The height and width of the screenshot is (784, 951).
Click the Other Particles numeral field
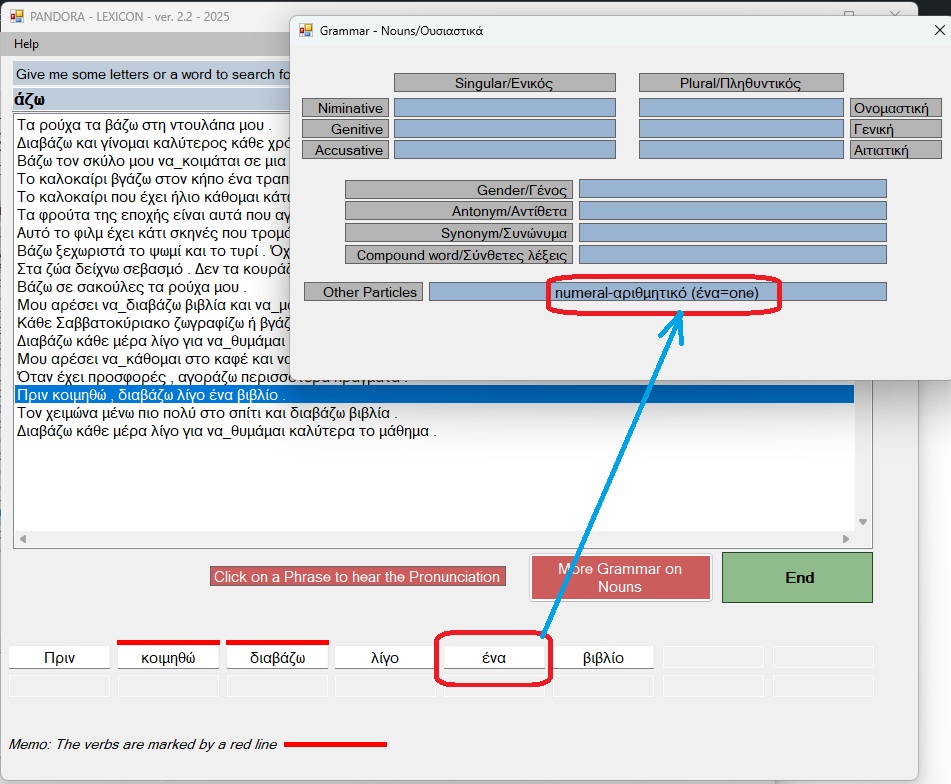[x=657, y=292]
